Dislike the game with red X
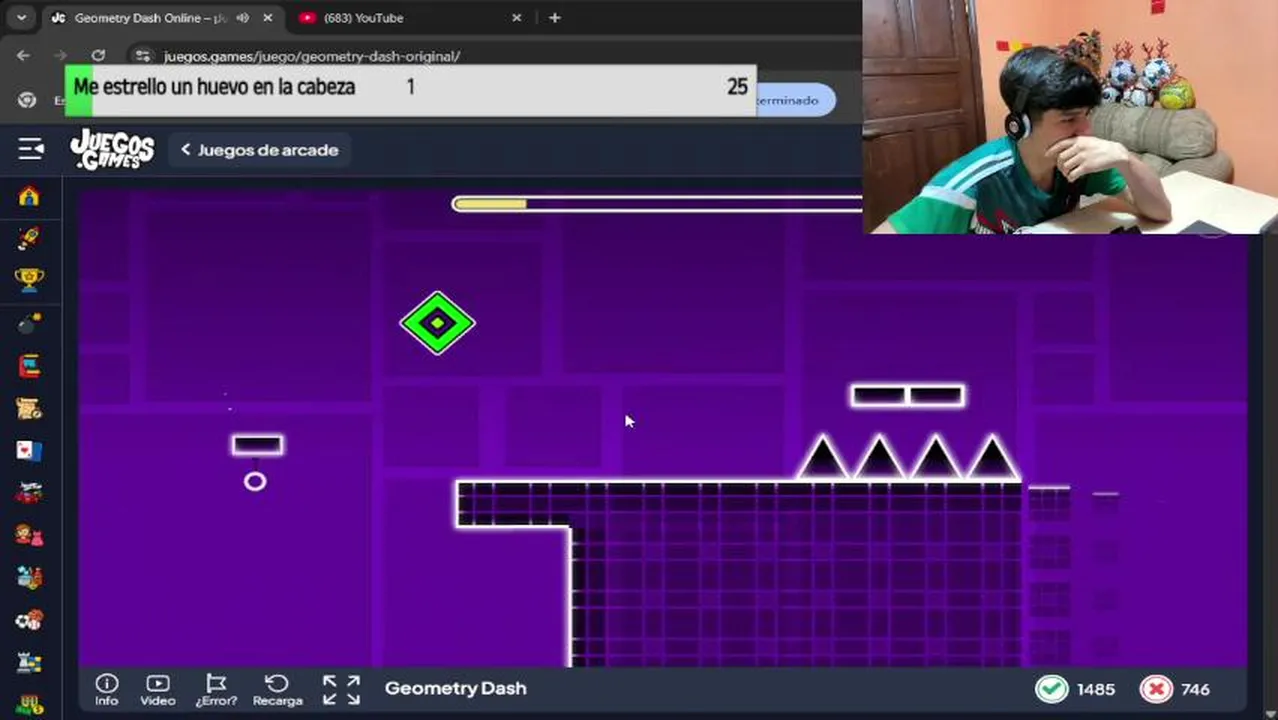1278x720 pixels. (x=1156, y=689)
